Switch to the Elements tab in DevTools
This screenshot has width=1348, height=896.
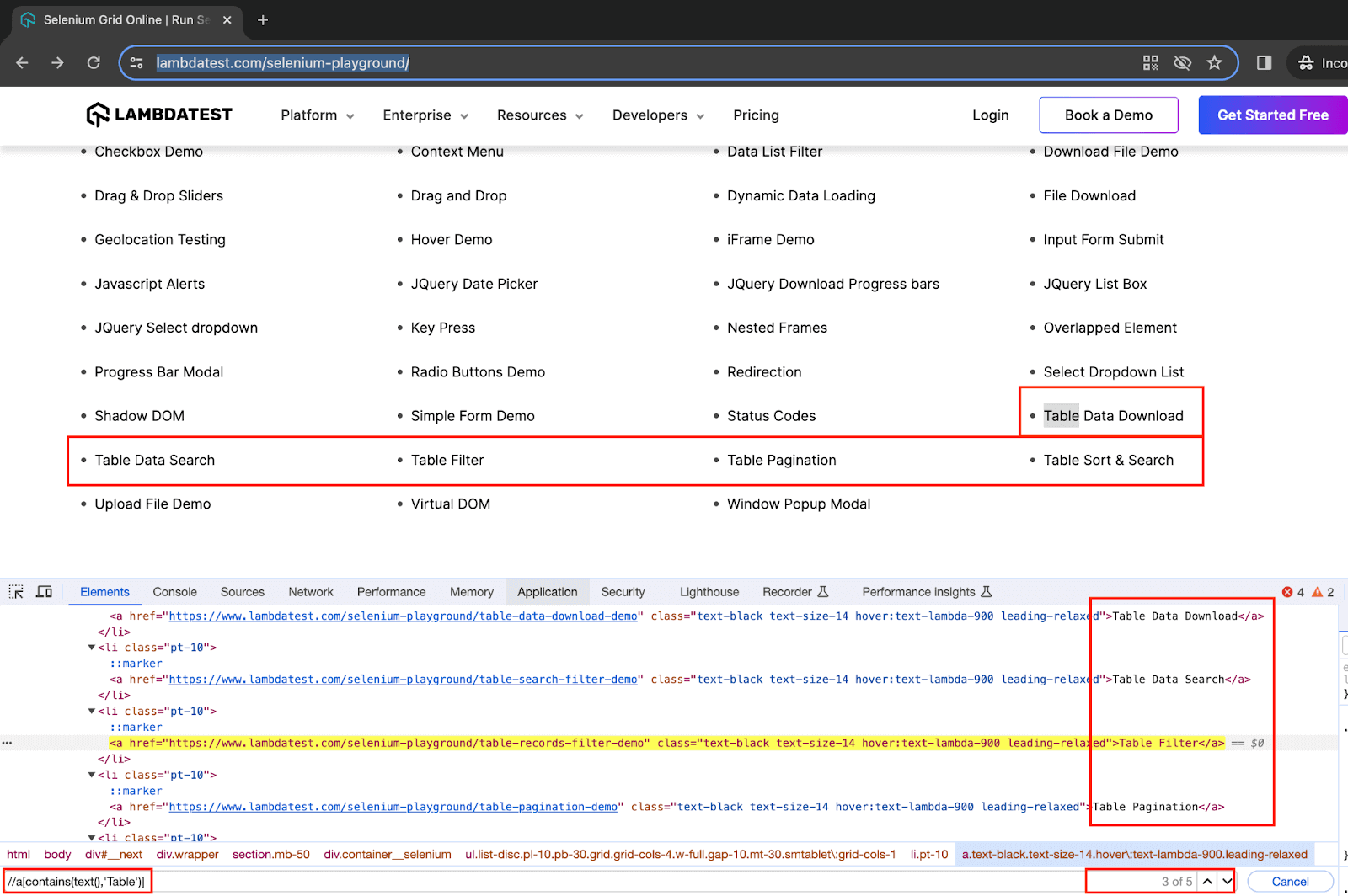104,592
